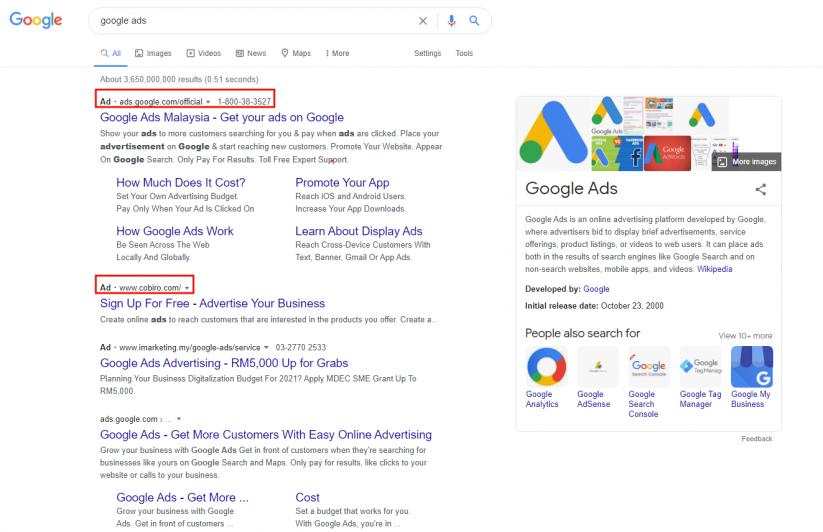The height and width of the screenshot is (532, 823).
Task: Click the Feedback link below the panel
Action: click(757, 439)
